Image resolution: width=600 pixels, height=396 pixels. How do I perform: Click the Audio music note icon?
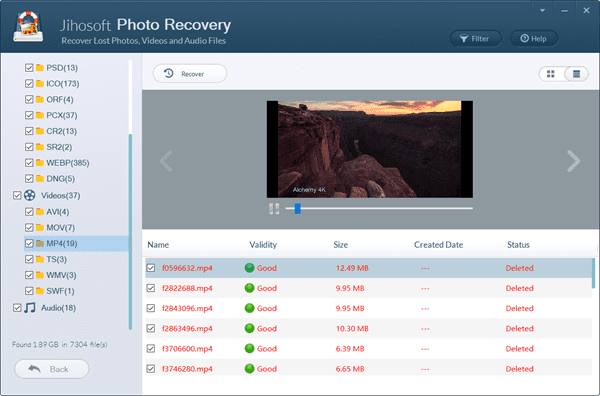click(x=30, y=308)
